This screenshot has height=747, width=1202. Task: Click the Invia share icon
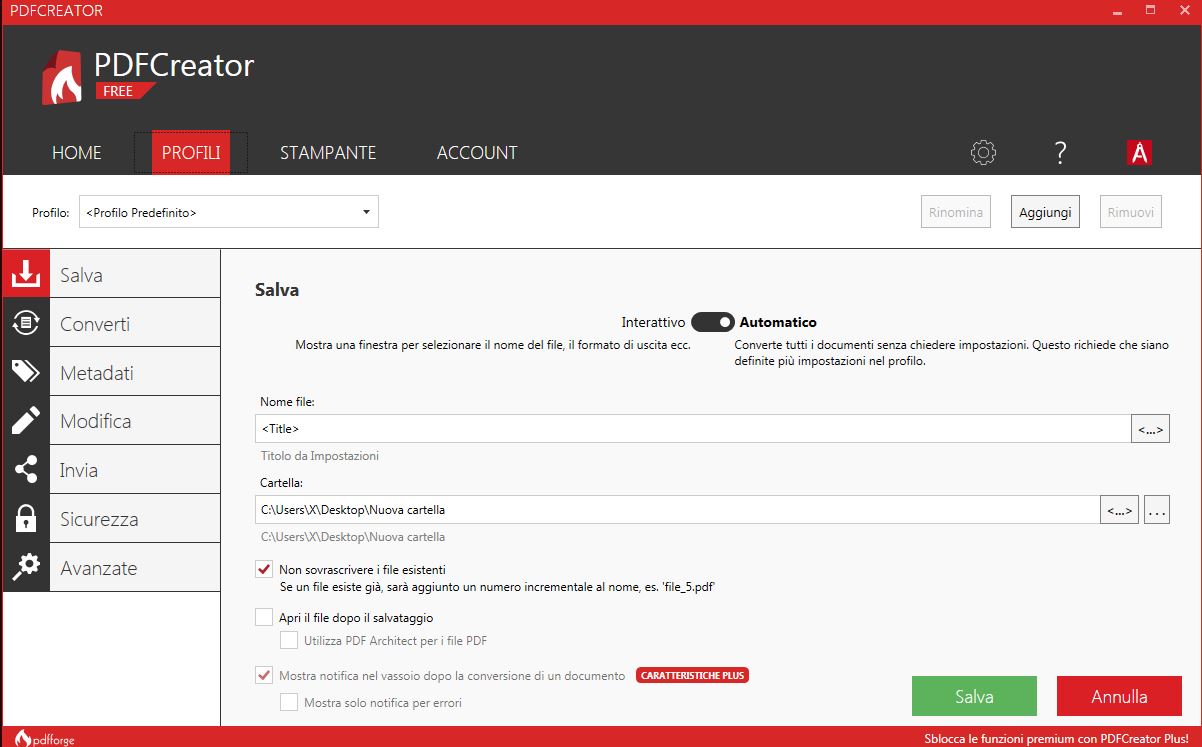click(x=26, y=470)
